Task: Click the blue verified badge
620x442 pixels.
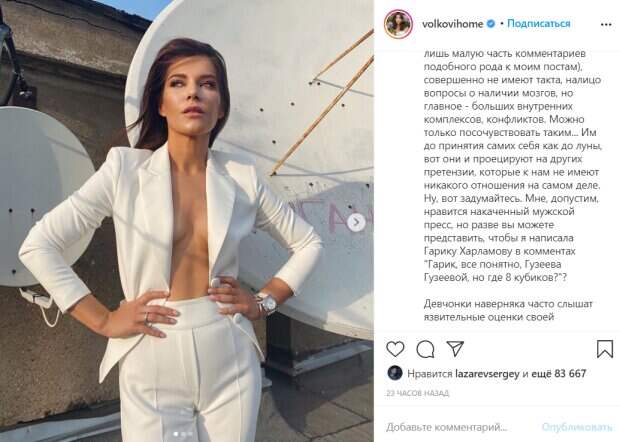Action: [491, 24]
